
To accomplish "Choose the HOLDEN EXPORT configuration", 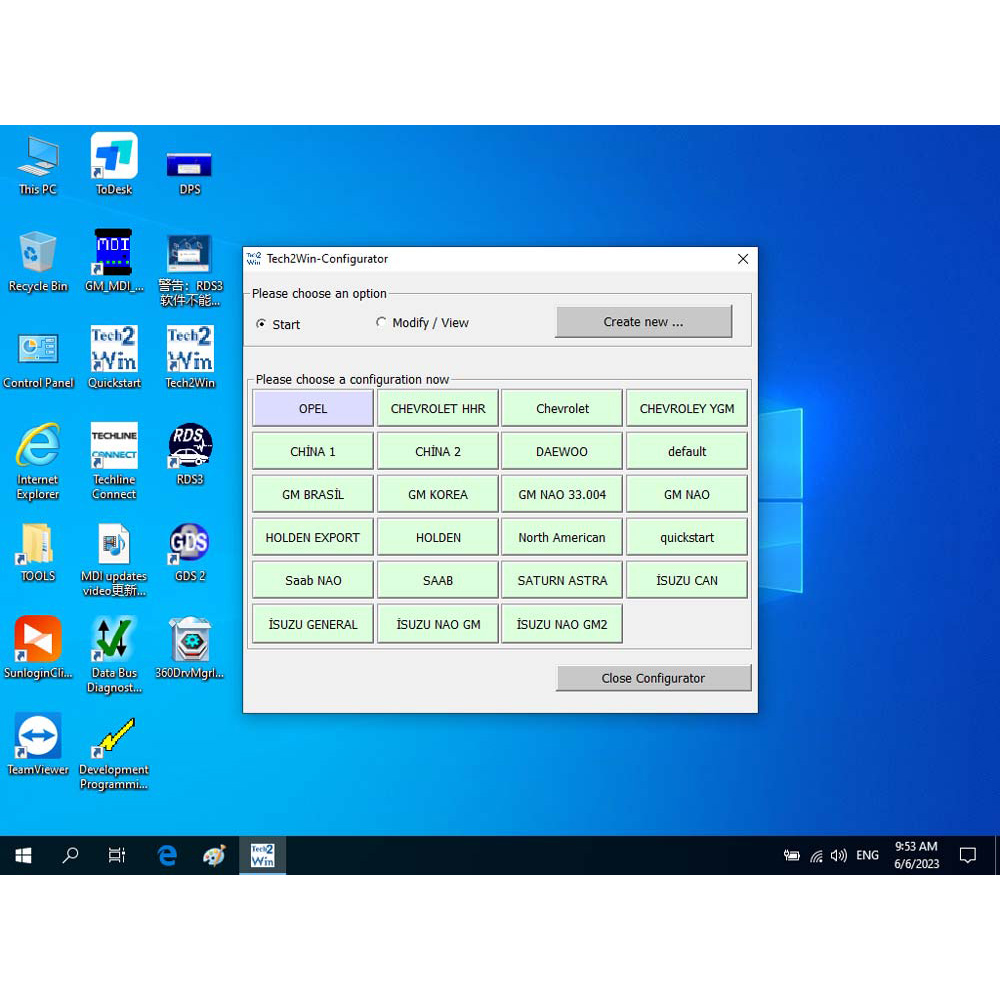I will (312, 538).
